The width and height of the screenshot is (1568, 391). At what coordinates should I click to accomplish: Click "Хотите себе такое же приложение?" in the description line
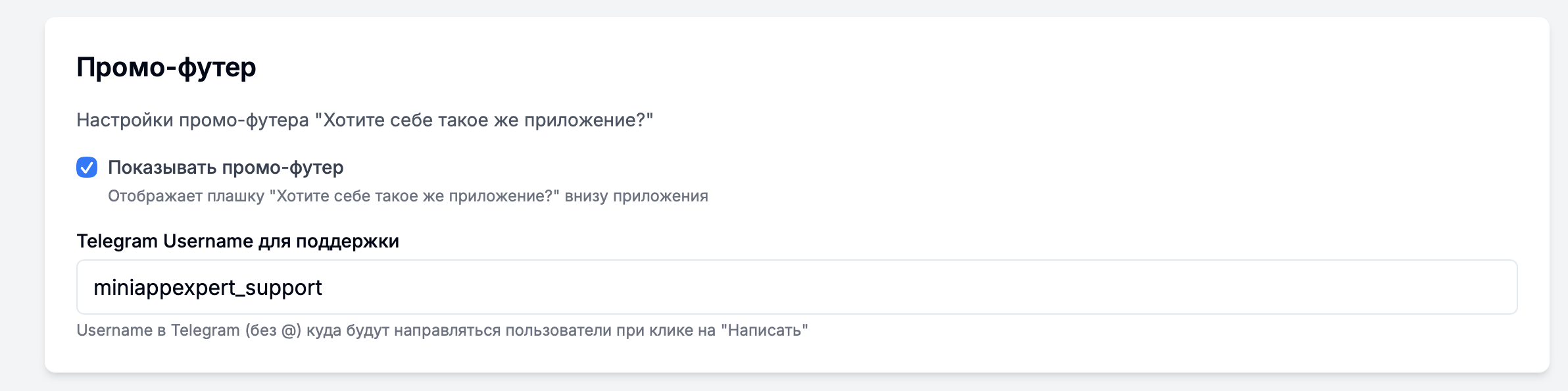[484, 120]
